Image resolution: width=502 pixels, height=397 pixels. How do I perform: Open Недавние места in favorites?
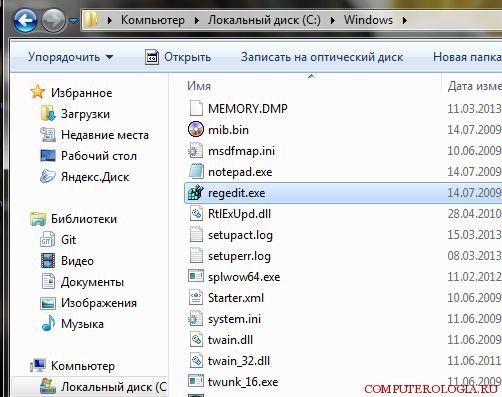pos(105,135)
